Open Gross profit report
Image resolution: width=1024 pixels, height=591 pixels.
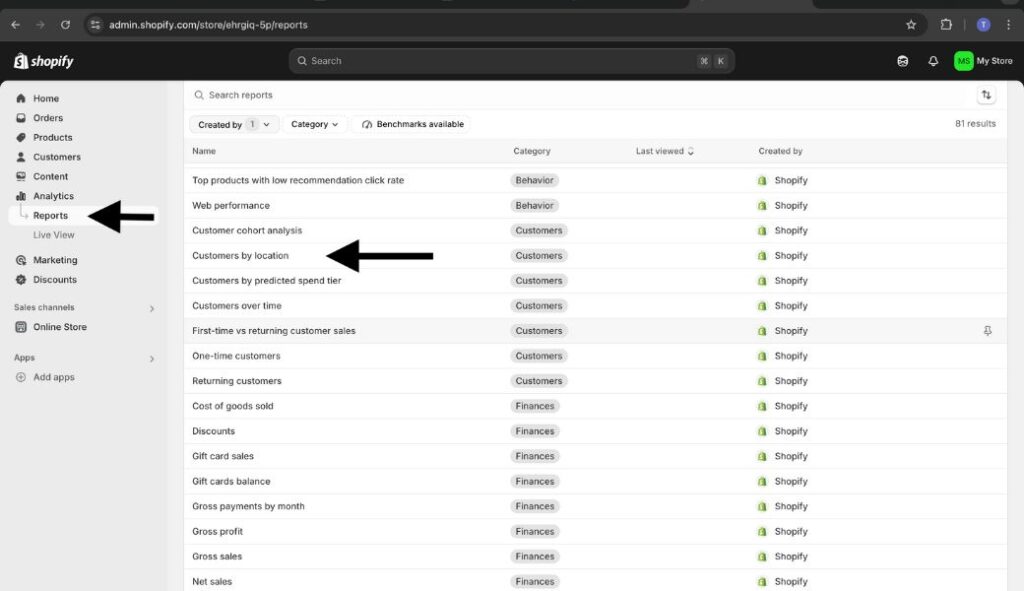pyautogui.click(x=217, y=532)
